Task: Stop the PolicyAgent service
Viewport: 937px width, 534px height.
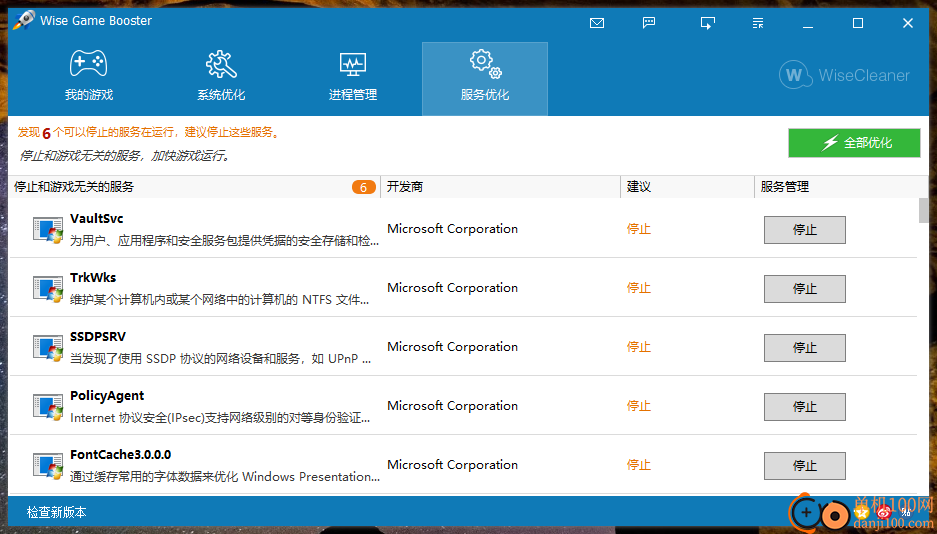Action: pyautogui.click(x=804, y=407)
